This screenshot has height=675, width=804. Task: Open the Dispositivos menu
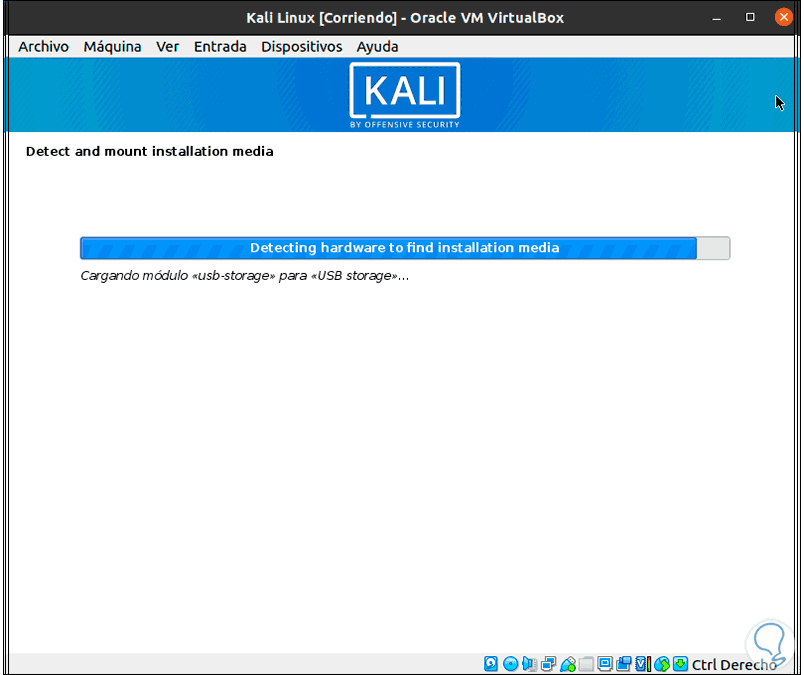(302, 47)
